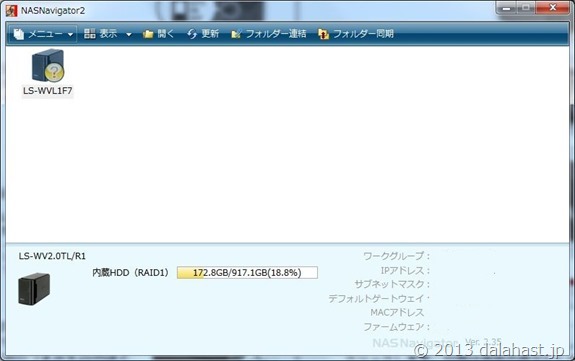The image size is (575, 361).
Task: Select the LS-WVL1F7 NAS device icon
Action: coord(48,66)
